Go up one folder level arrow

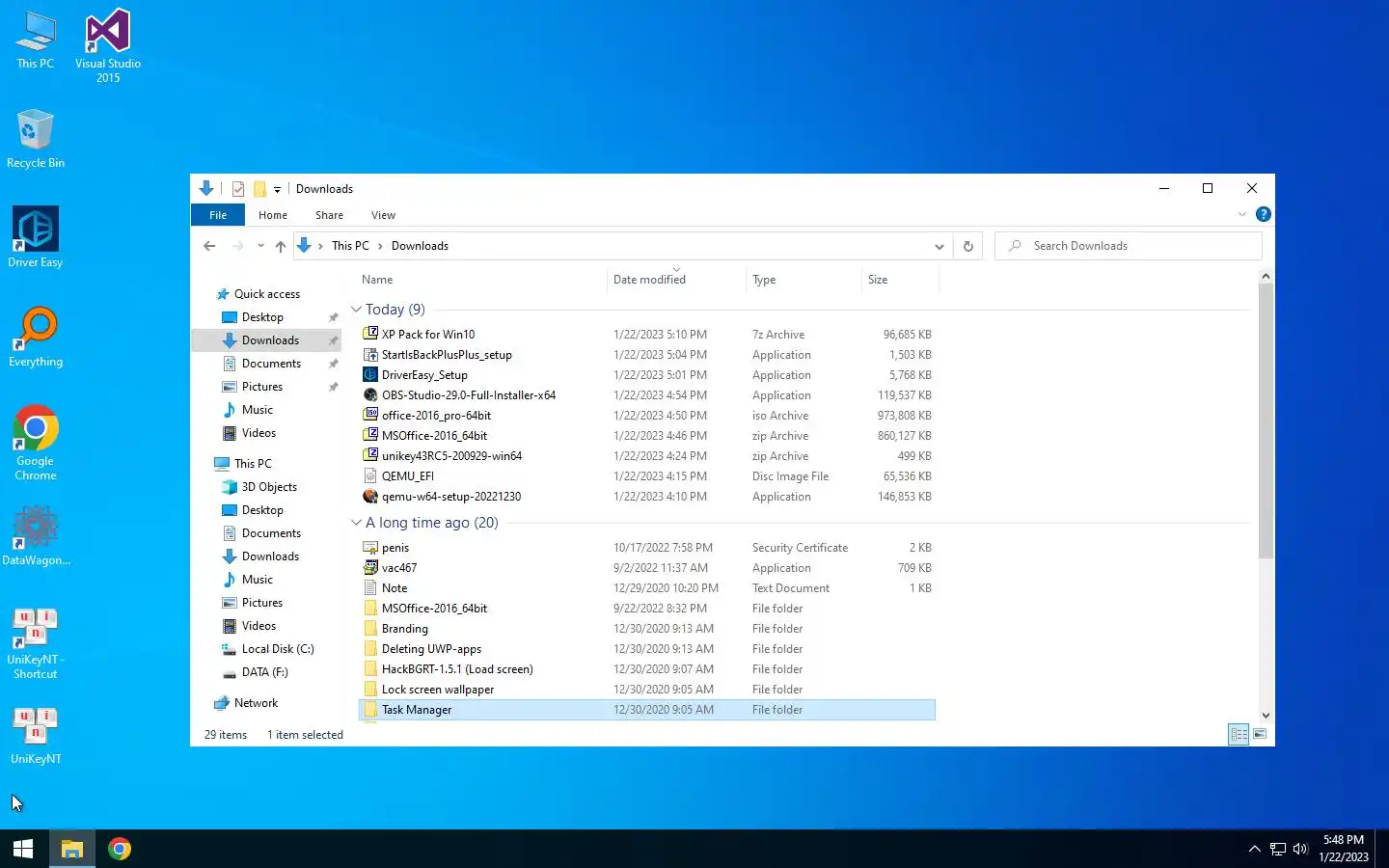(x=281, y=246)
